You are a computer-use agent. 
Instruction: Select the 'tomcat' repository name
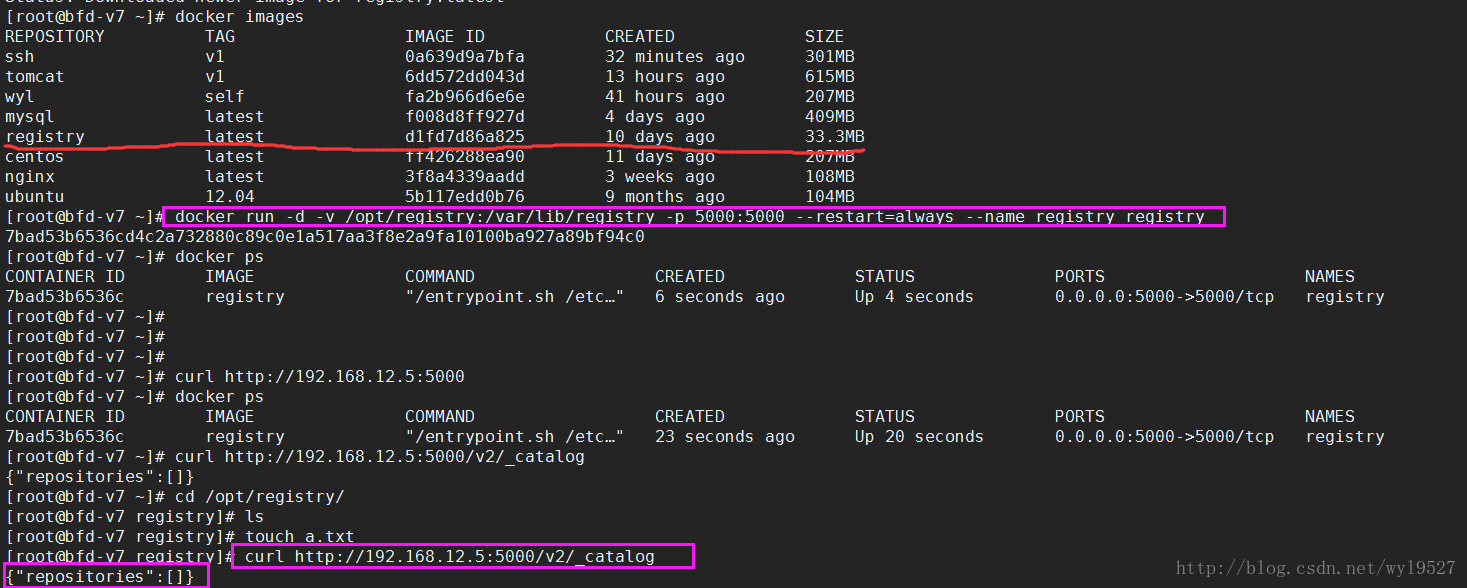pos(35,76)
